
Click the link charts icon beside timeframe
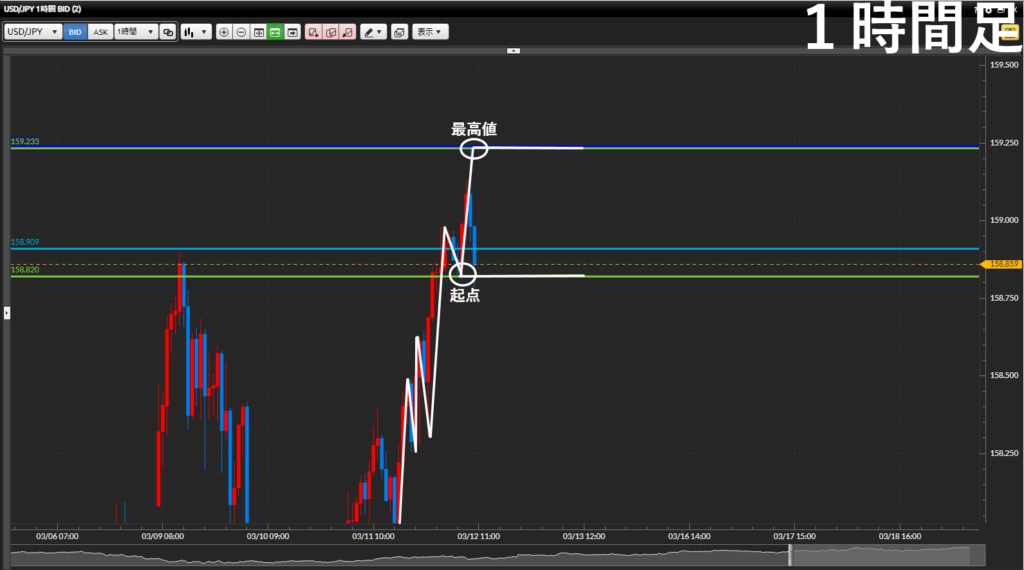(168, 32)
